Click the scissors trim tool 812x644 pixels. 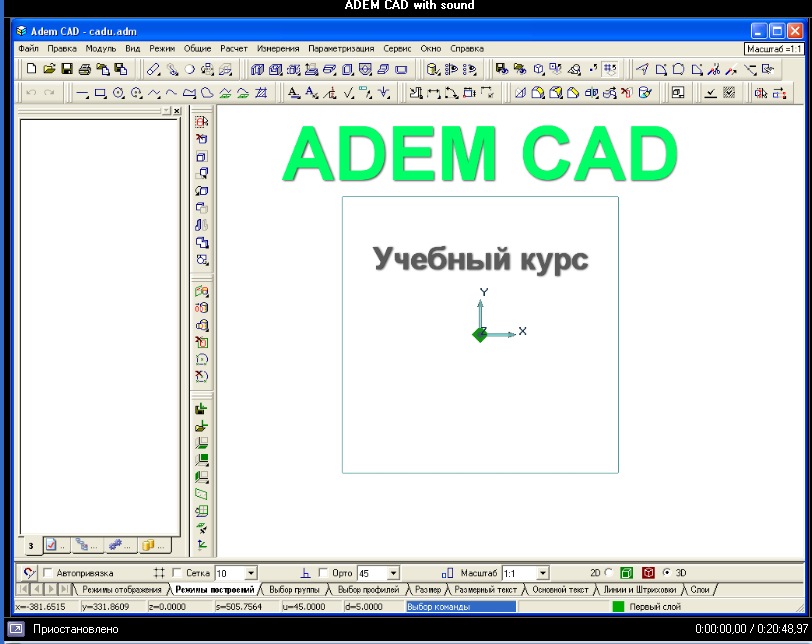pos(714,69)
